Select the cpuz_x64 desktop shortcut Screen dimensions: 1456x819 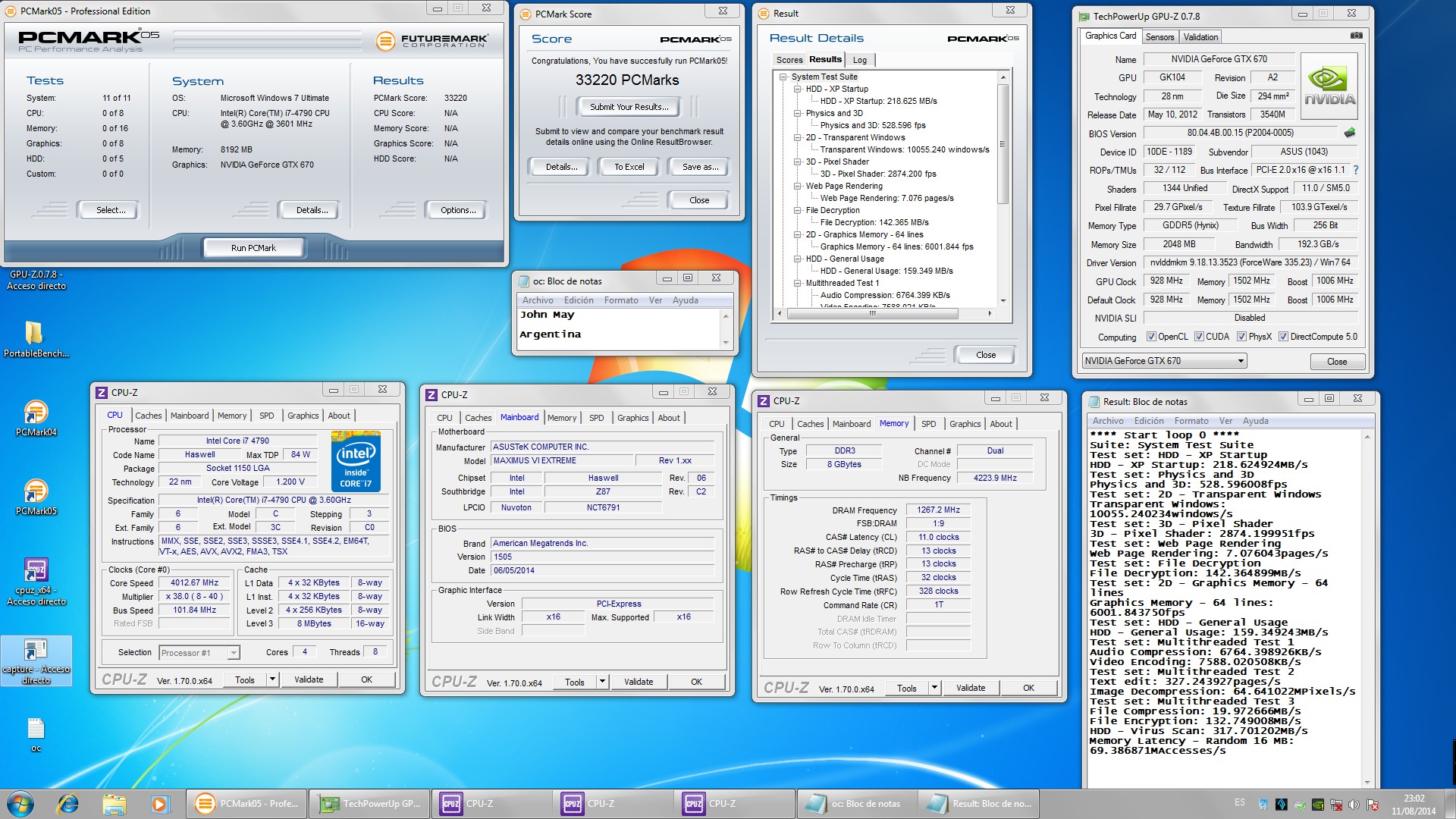point(36,582)
